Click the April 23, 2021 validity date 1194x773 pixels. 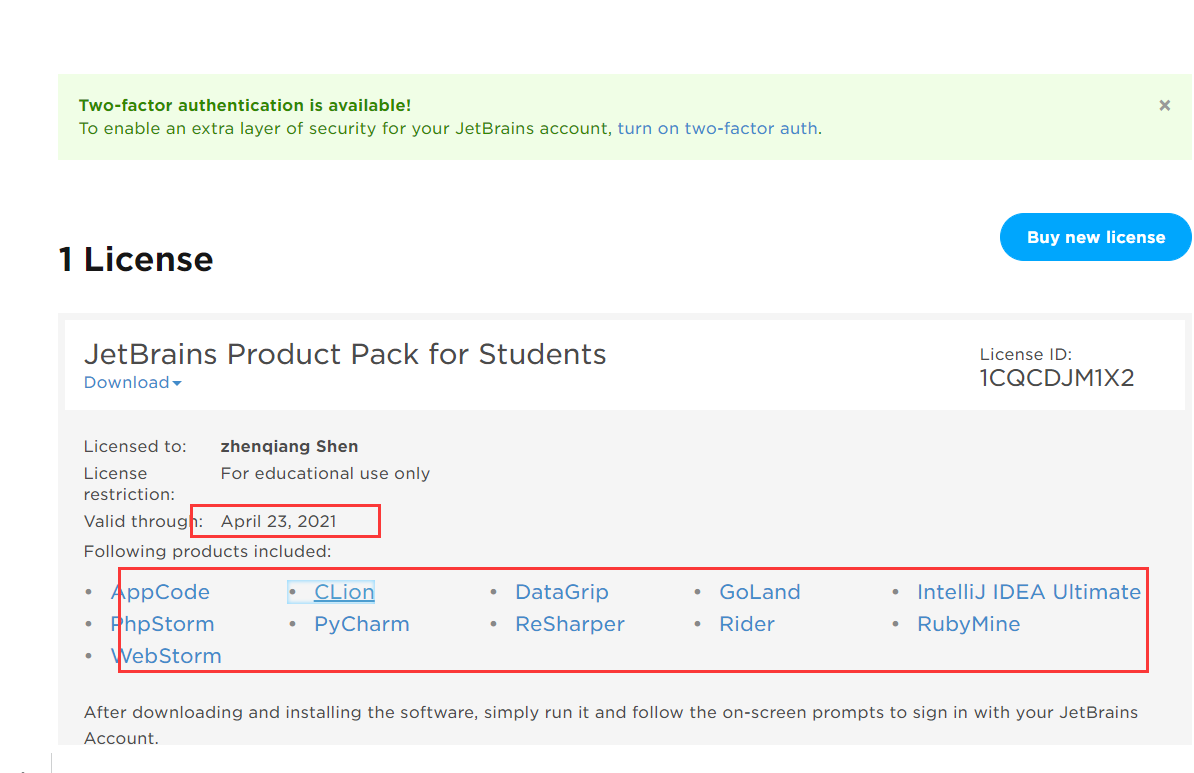278,521
